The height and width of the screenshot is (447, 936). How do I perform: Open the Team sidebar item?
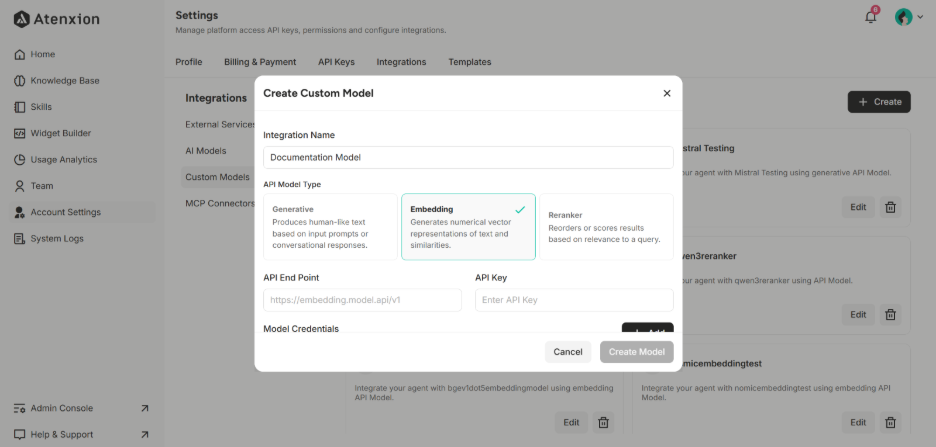(34, 186)
